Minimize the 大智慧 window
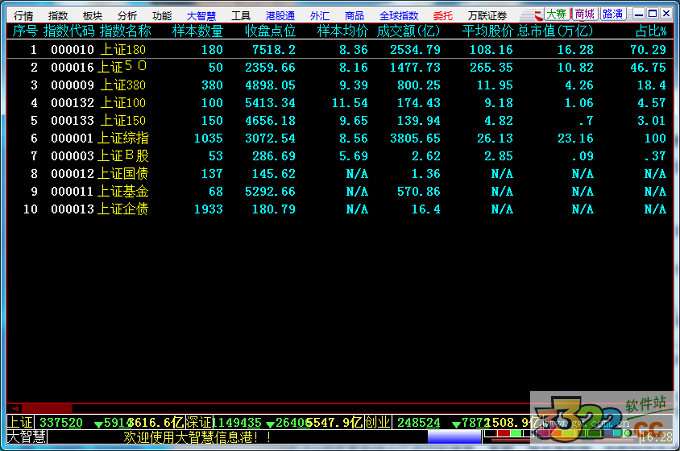 click(638, 14)
